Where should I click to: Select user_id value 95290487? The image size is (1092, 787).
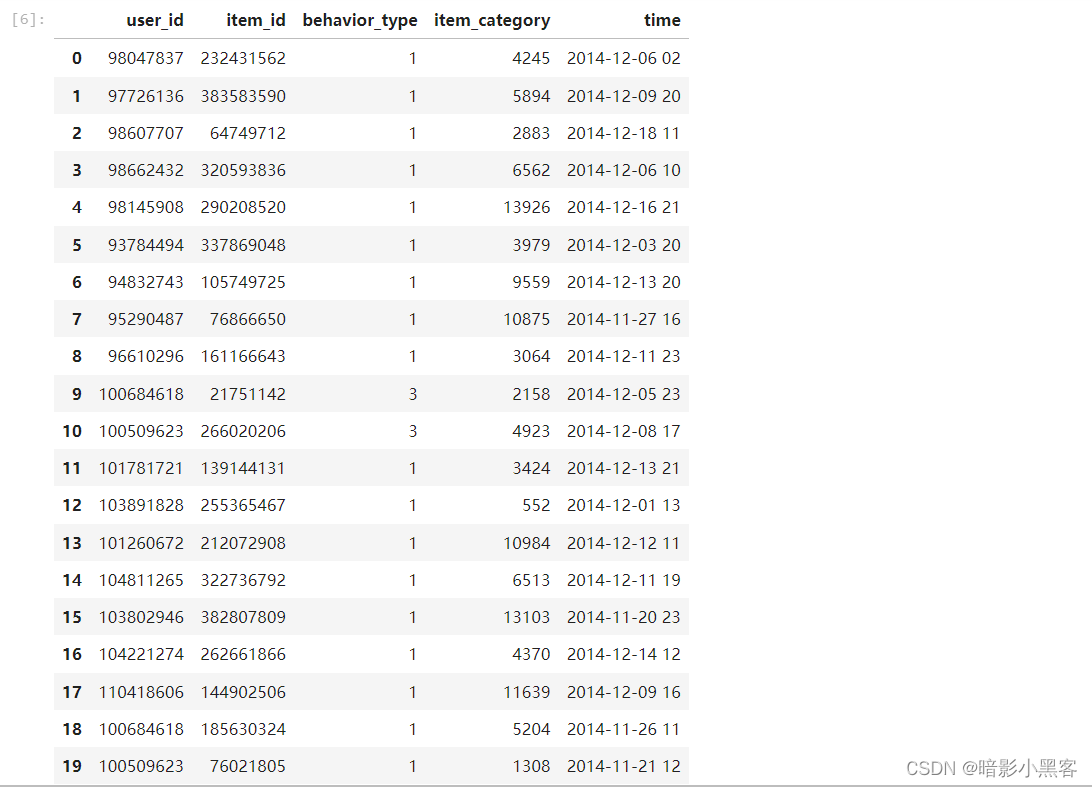146,319
